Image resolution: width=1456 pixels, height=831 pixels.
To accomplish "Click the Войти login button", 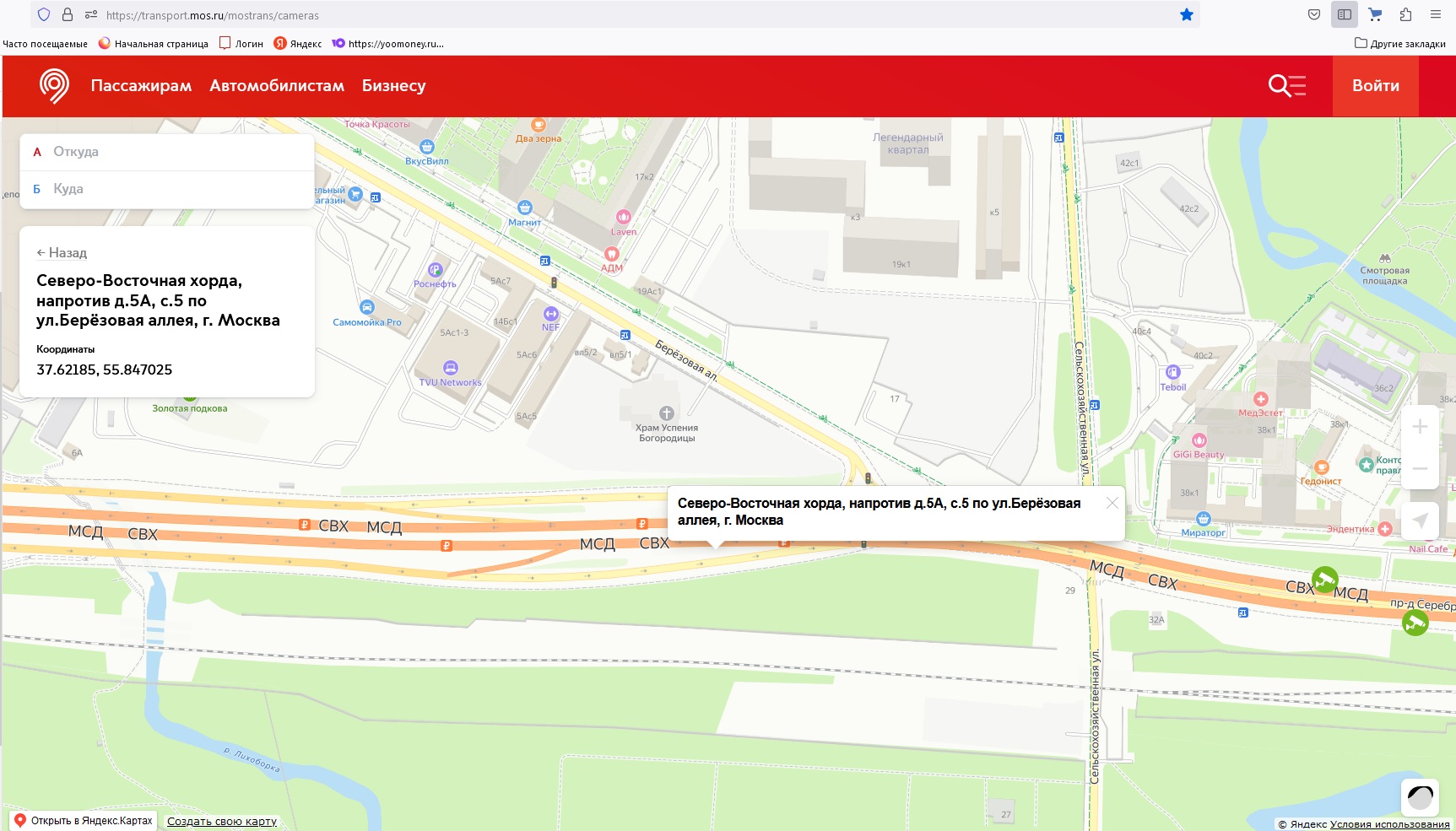I will point(1376,85).
